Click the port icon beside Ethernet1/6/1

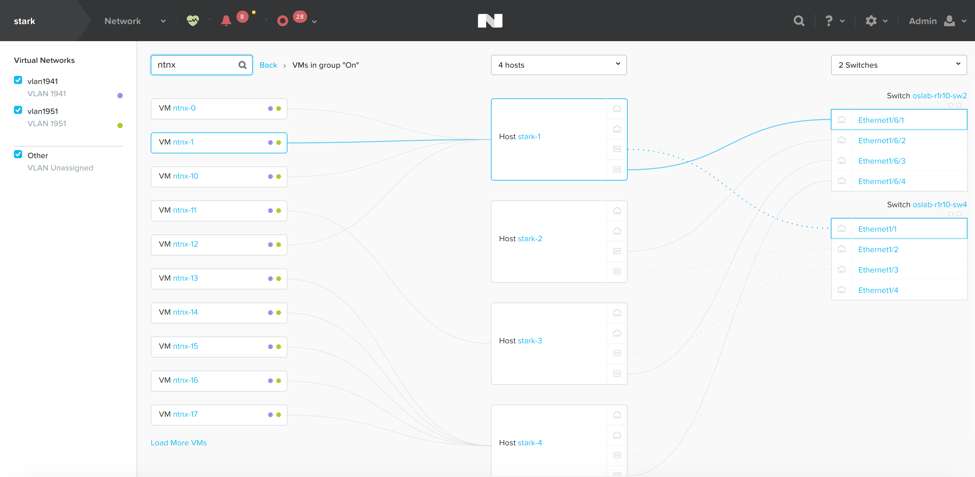click(841, 119)
